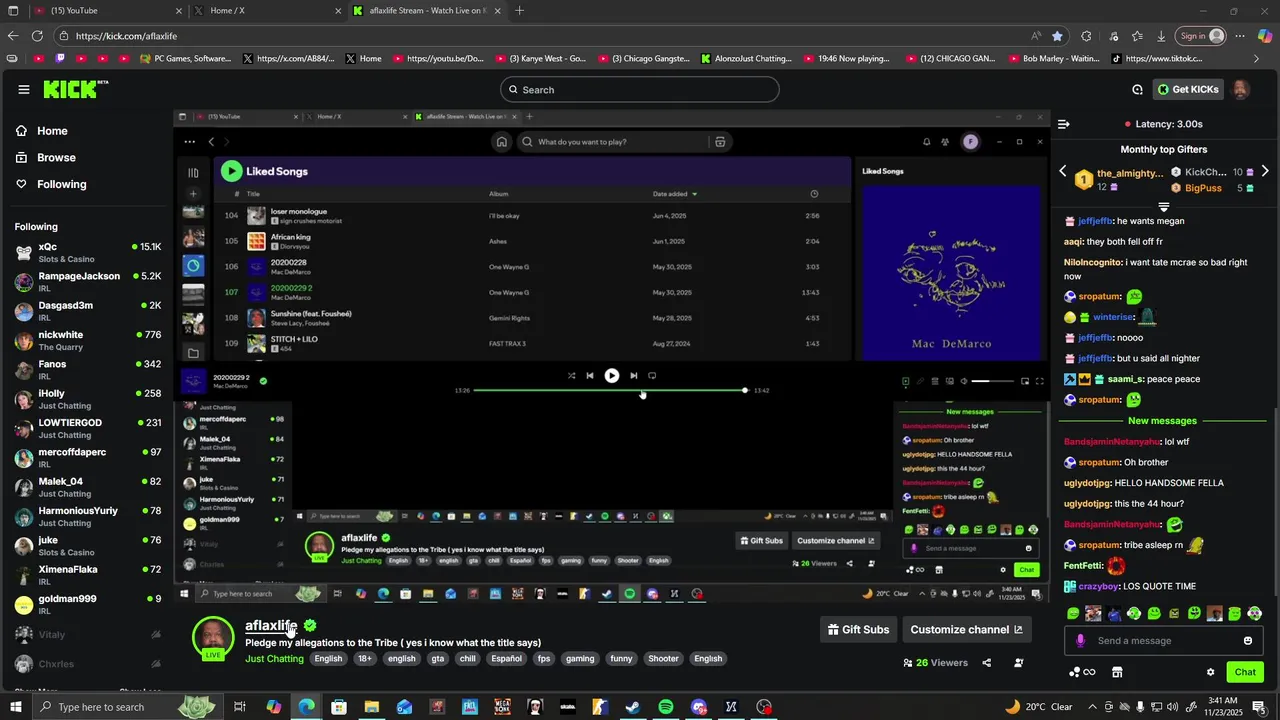The height and width of the screenshot is (720, 1280).
Task: Click the Spotify play button in streamed video
Action: coord(611,376)
